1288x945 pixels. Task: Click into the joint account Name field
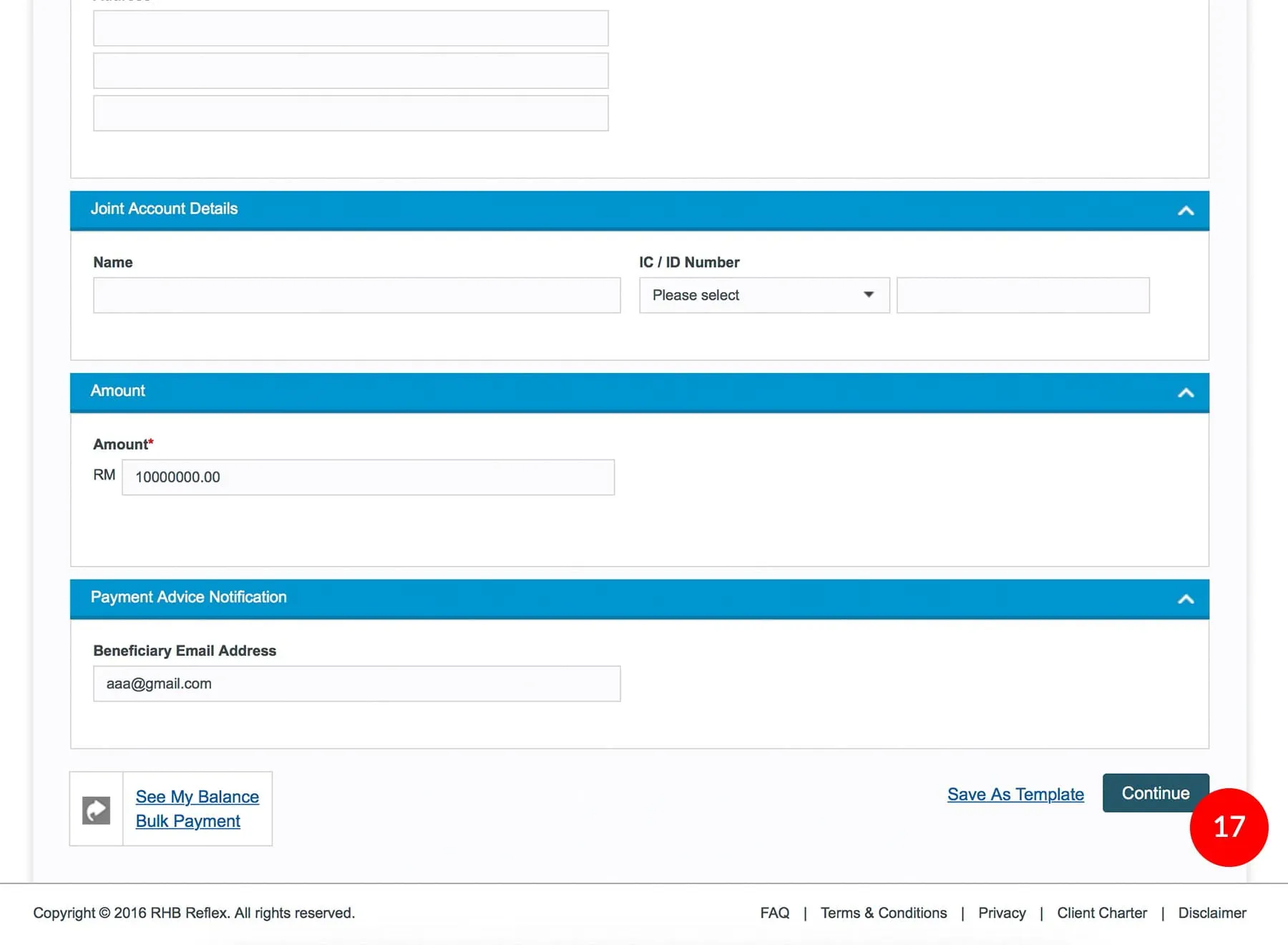(x=356, y=295)
